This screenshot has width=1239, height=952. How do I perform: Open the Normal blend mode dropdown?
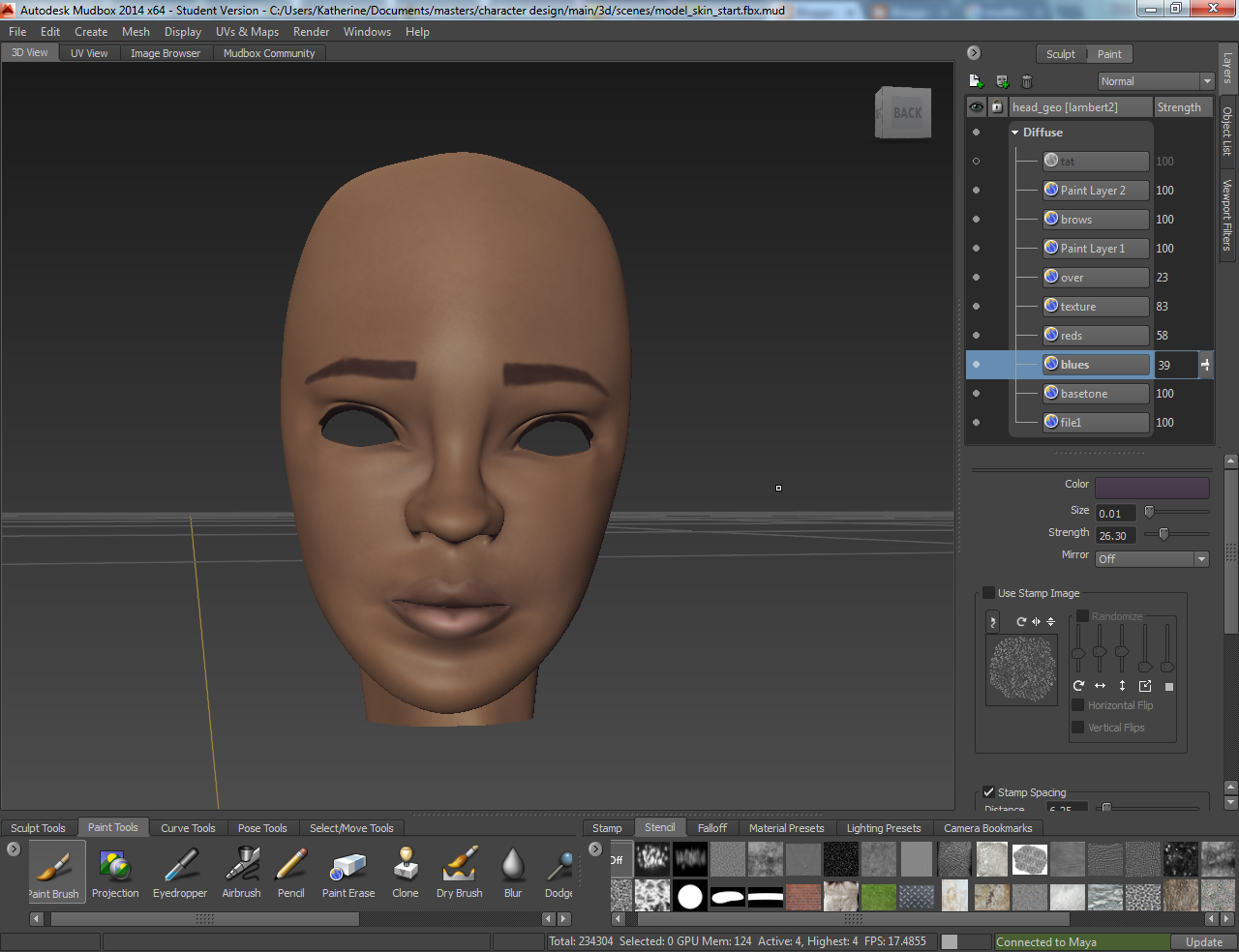click(1156, 81)
